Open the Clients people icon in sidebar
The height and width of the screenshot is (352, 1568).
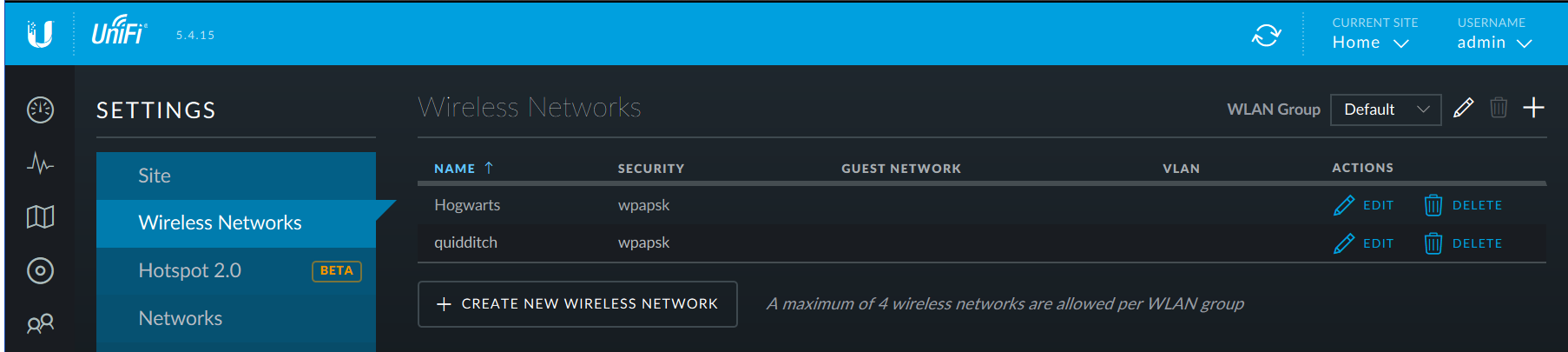pyautogui.click(x=40, y=323)
